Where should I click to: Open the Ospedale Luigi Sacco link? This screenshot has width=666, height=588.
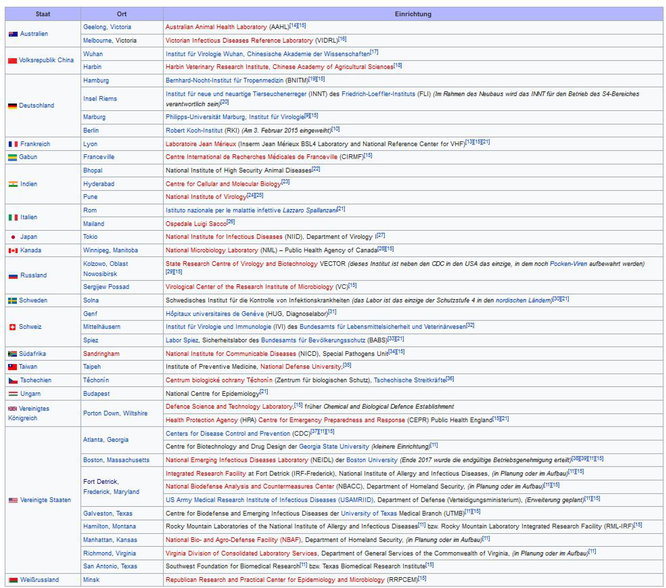click(x=196, y=224)
